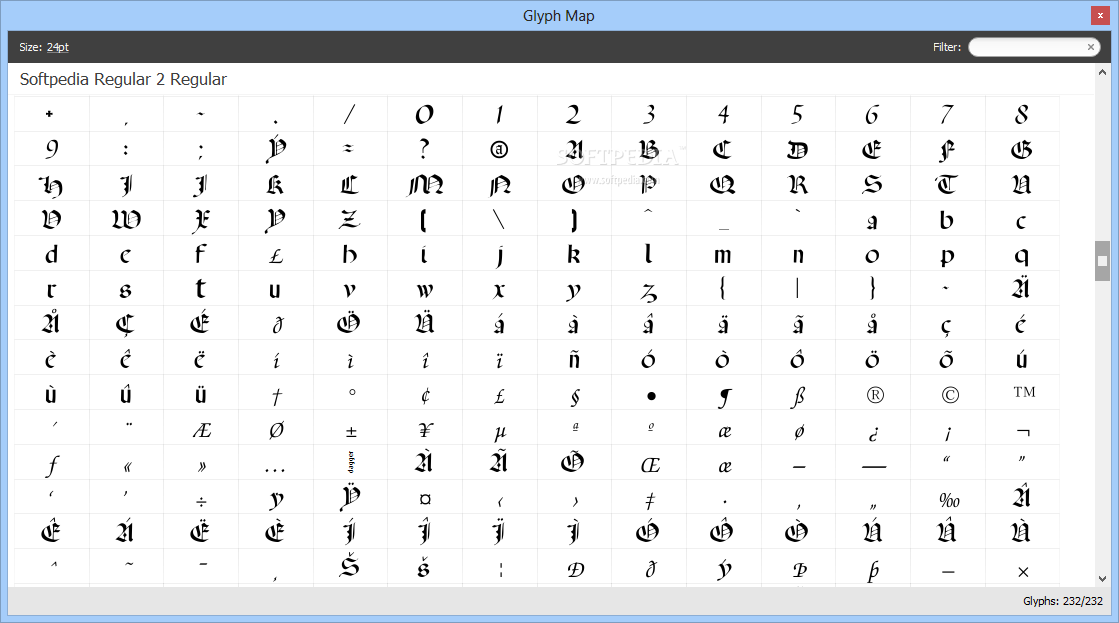
Task: Select the lowercase d glyph
Action: tap(51, 254)
